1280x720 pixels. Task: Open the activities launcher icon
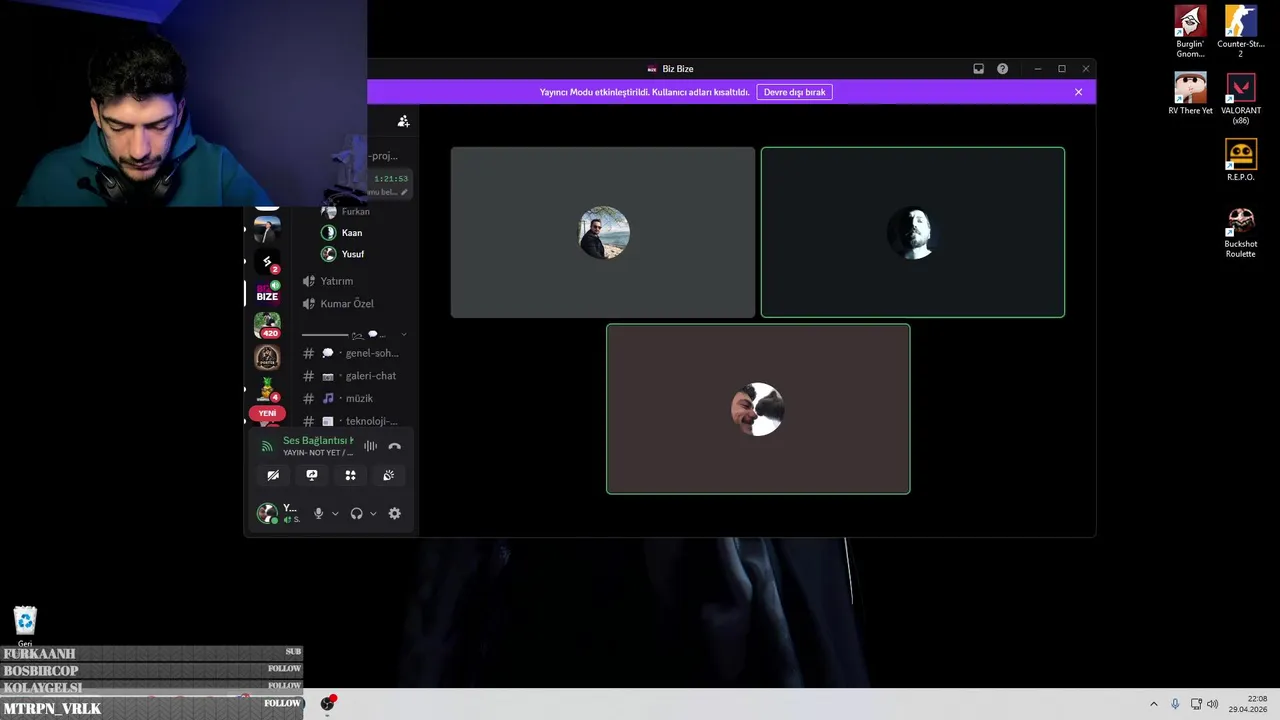tap(350, 475)
